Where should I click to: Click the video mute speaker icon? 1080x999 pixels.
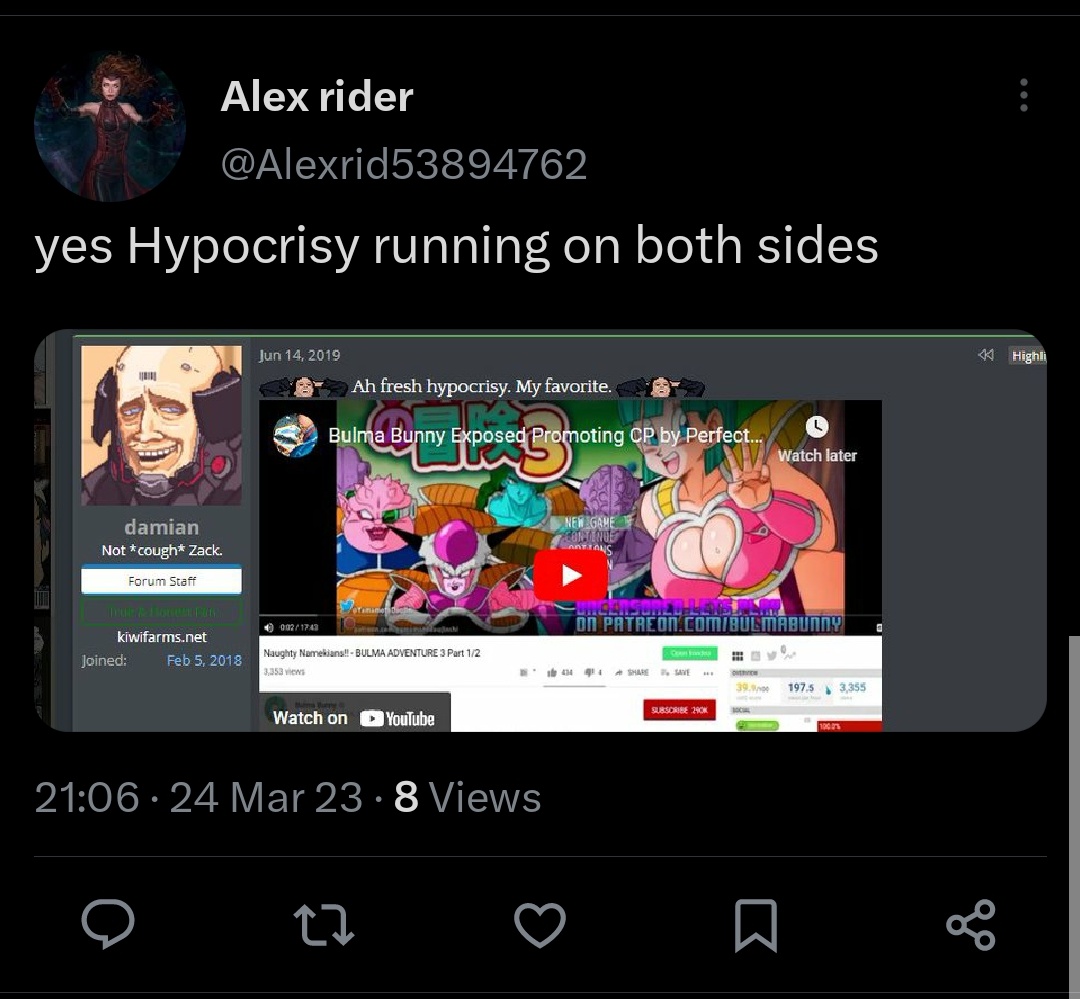click(269, 628)
